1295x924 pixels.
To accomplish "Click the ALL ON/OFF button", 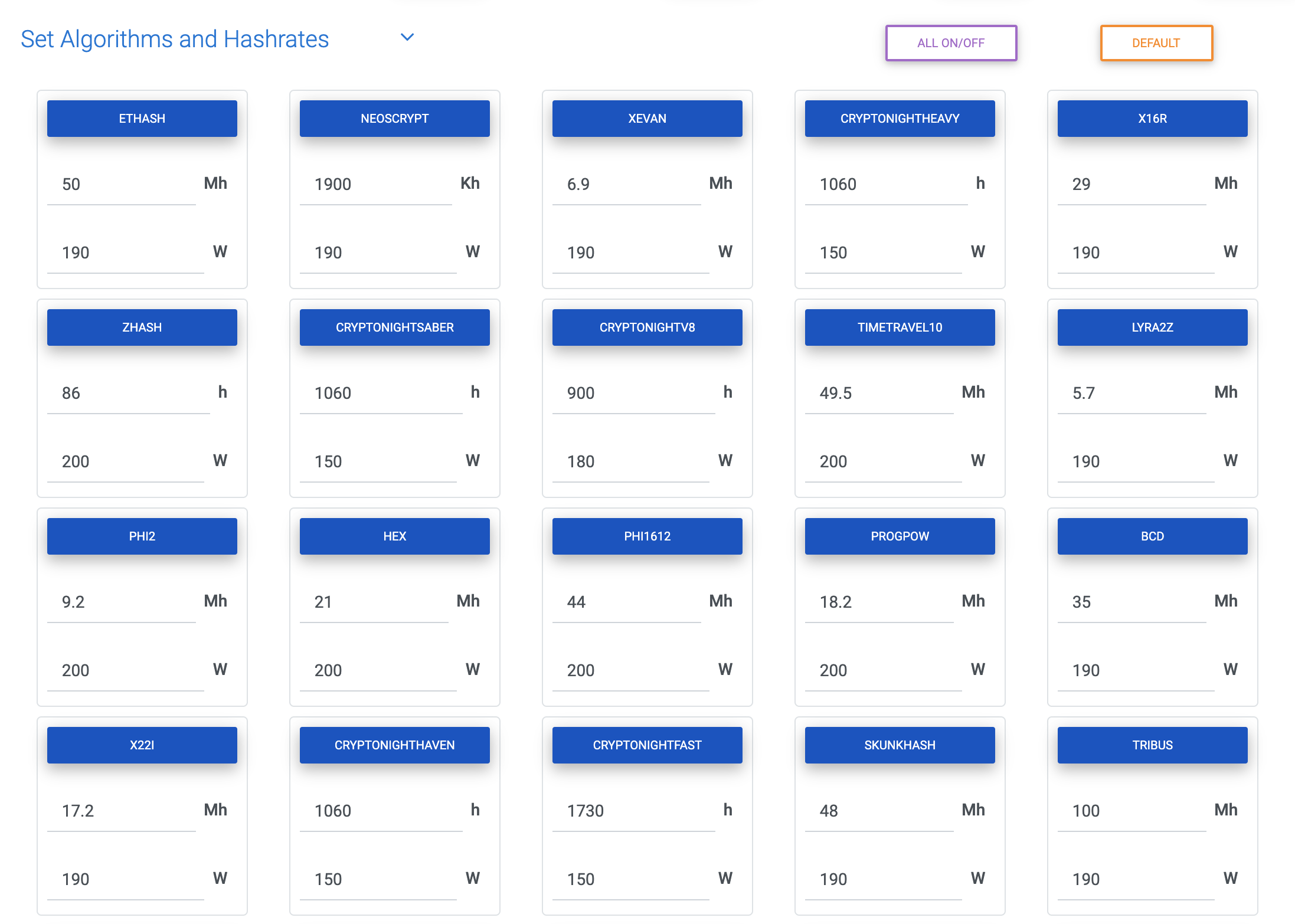I will click(951, 43).
